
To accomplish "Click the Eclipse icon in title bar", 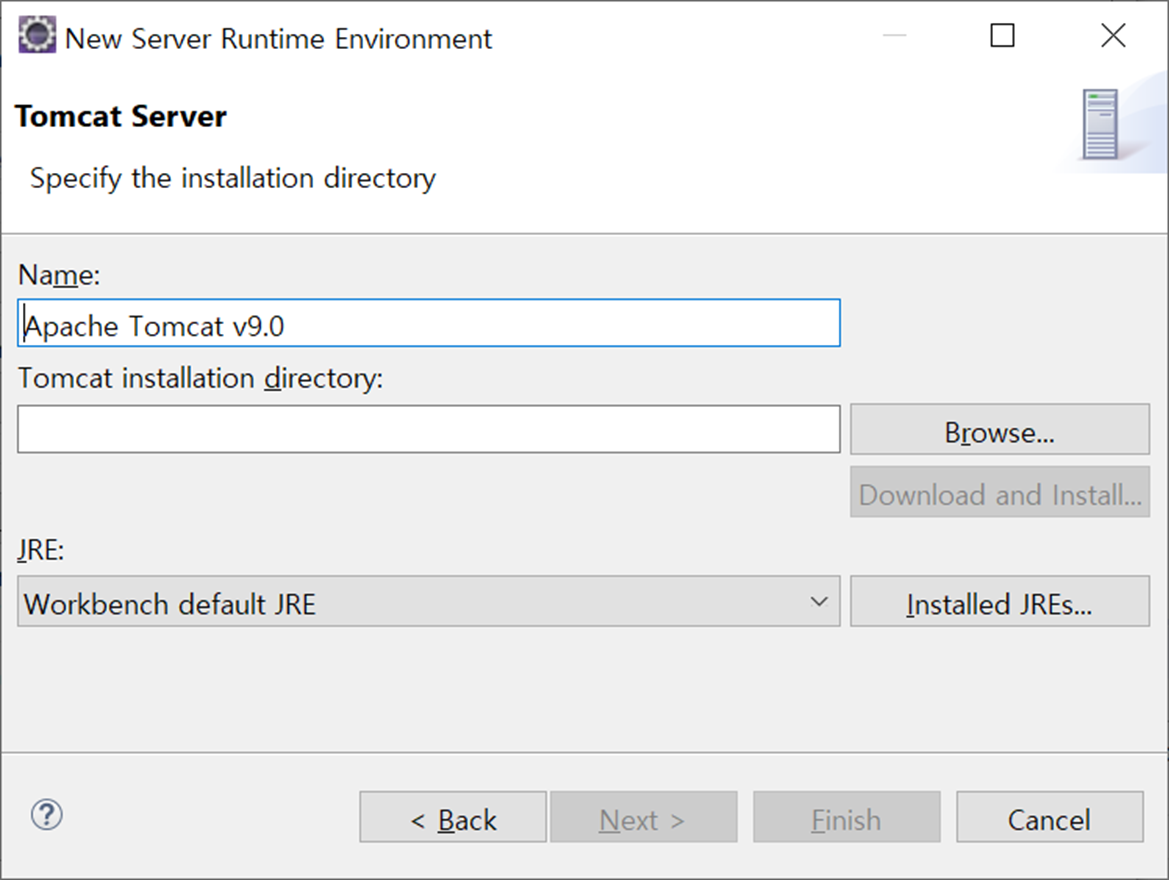I will (x=38, y=37).
